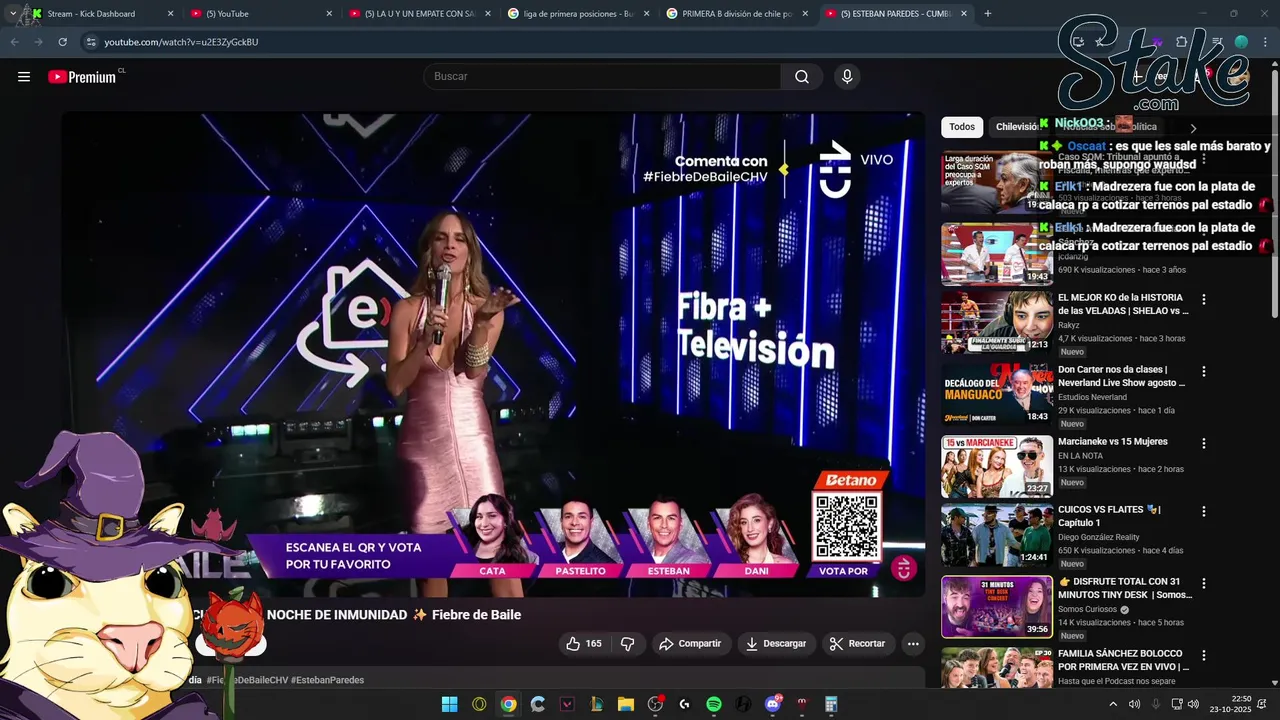
Task: Open File Explorer from taskbar
Action: coord(626,704)
